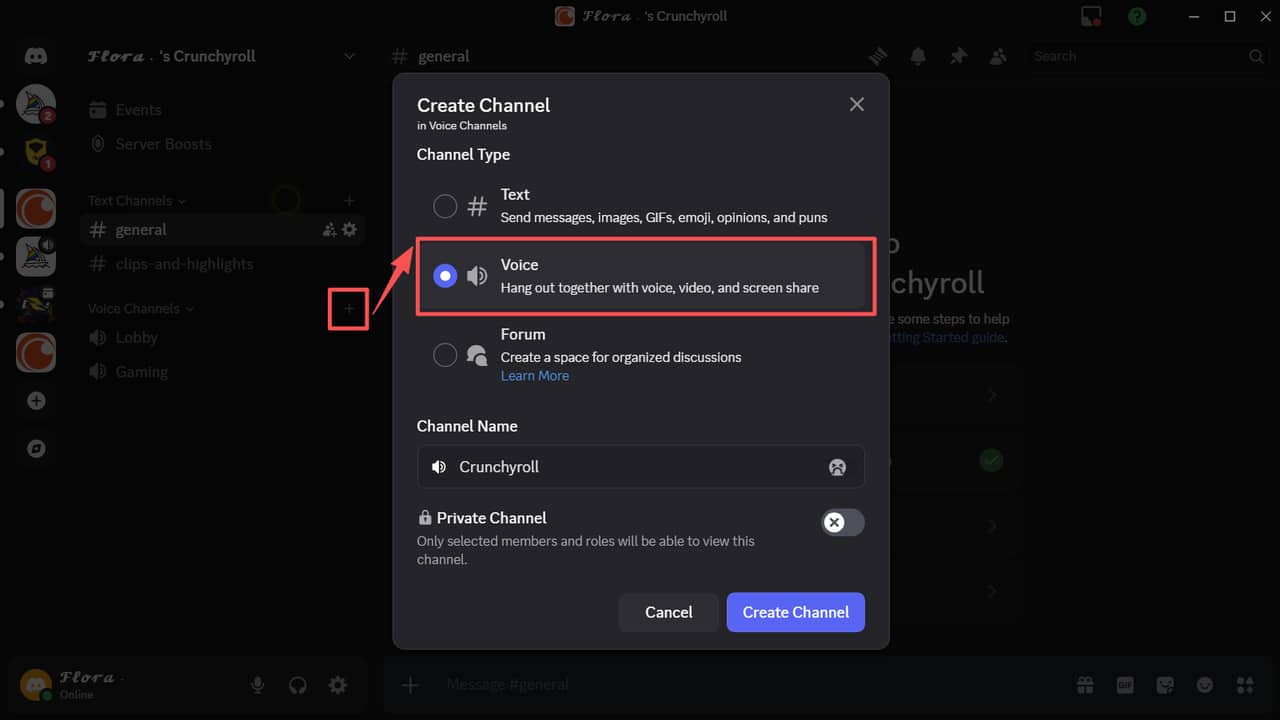
Task: Mute your microphone
Action: pyautogui.click(x=257, y=685)
